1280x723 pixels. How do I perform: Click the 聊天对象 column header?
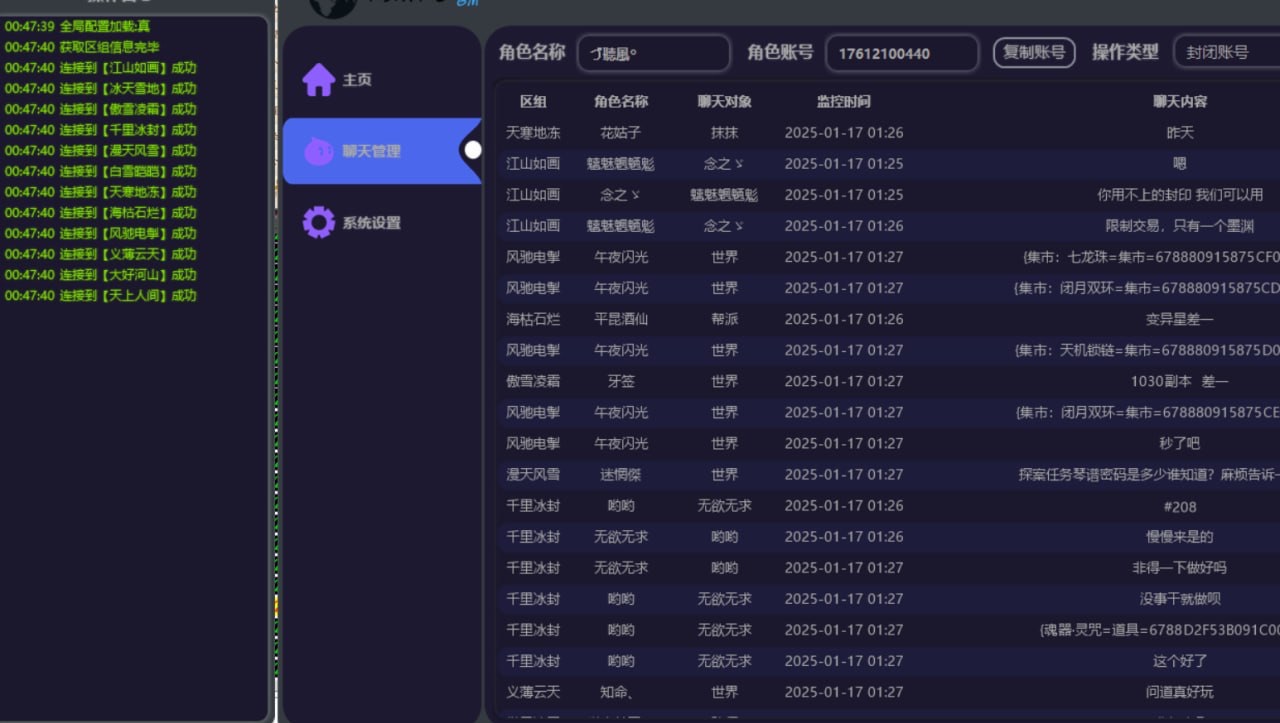coord(725,101)
